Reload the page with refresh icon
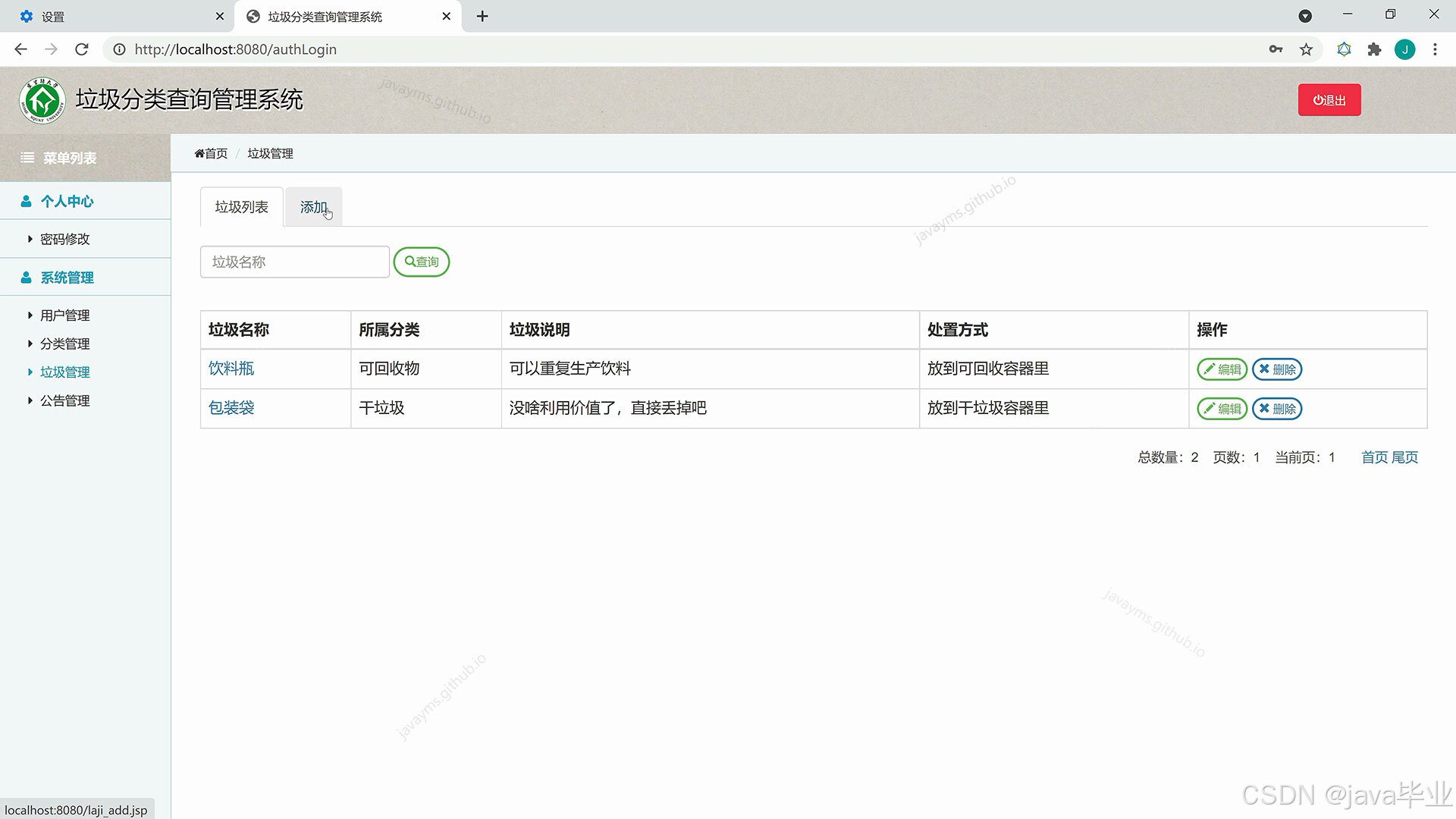Viewport: 1456px width, 819px height. [x=82, y=49]
